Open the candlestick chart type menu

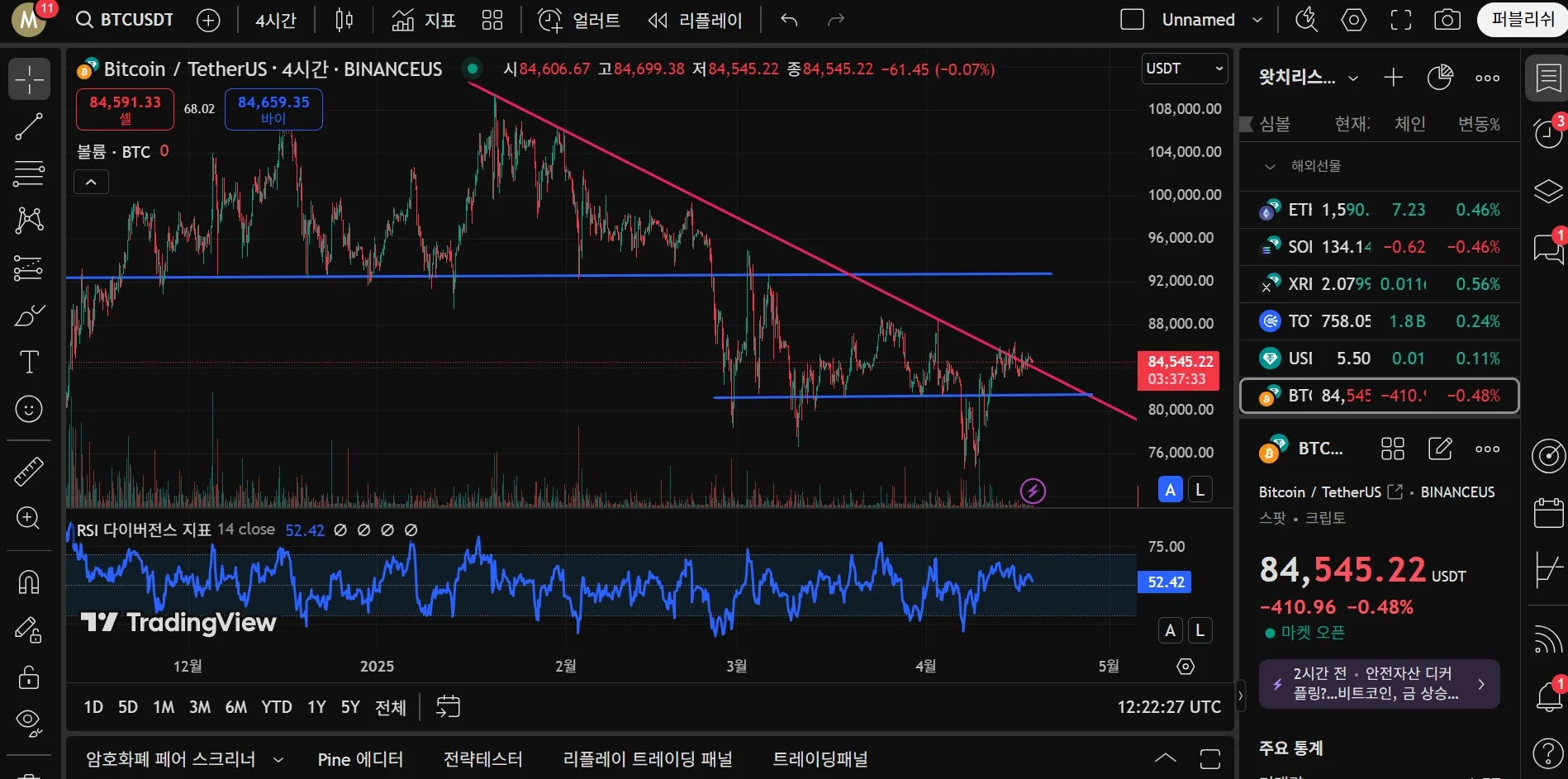(x=344, y=20)
